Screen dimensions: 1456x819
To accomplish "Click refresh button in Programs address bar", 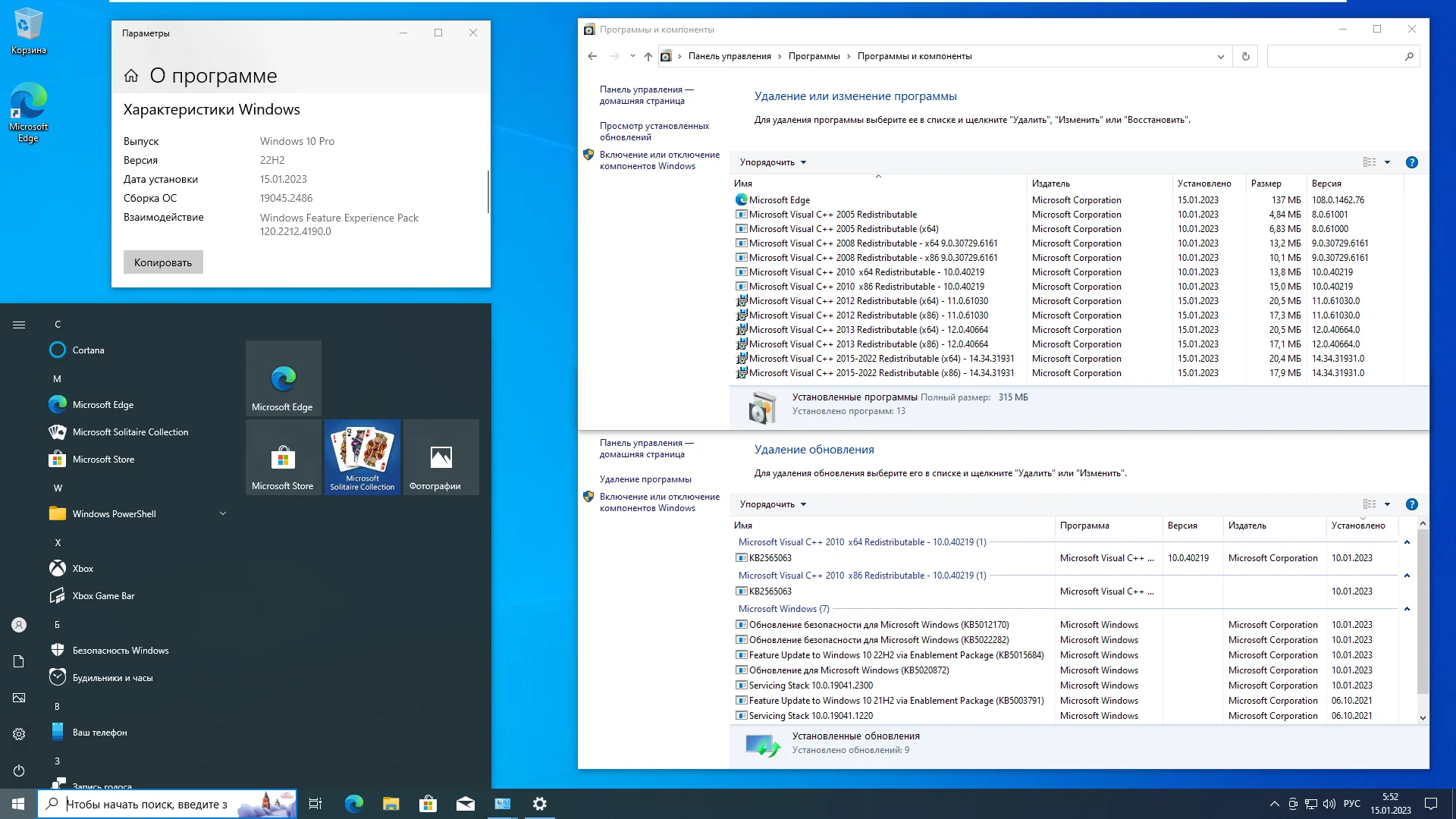I will 1245,56.
